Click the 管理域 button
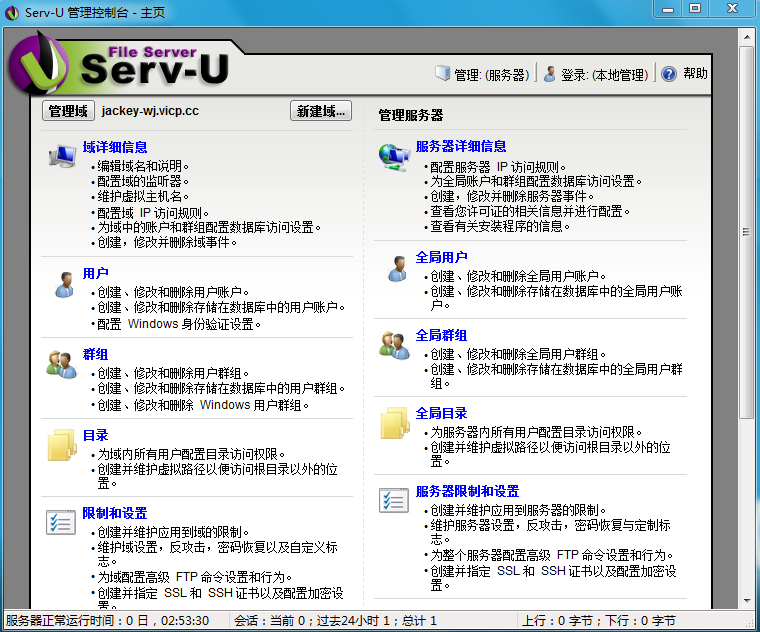Viewport: 760px width, 632px height. [x=68, y=111]
